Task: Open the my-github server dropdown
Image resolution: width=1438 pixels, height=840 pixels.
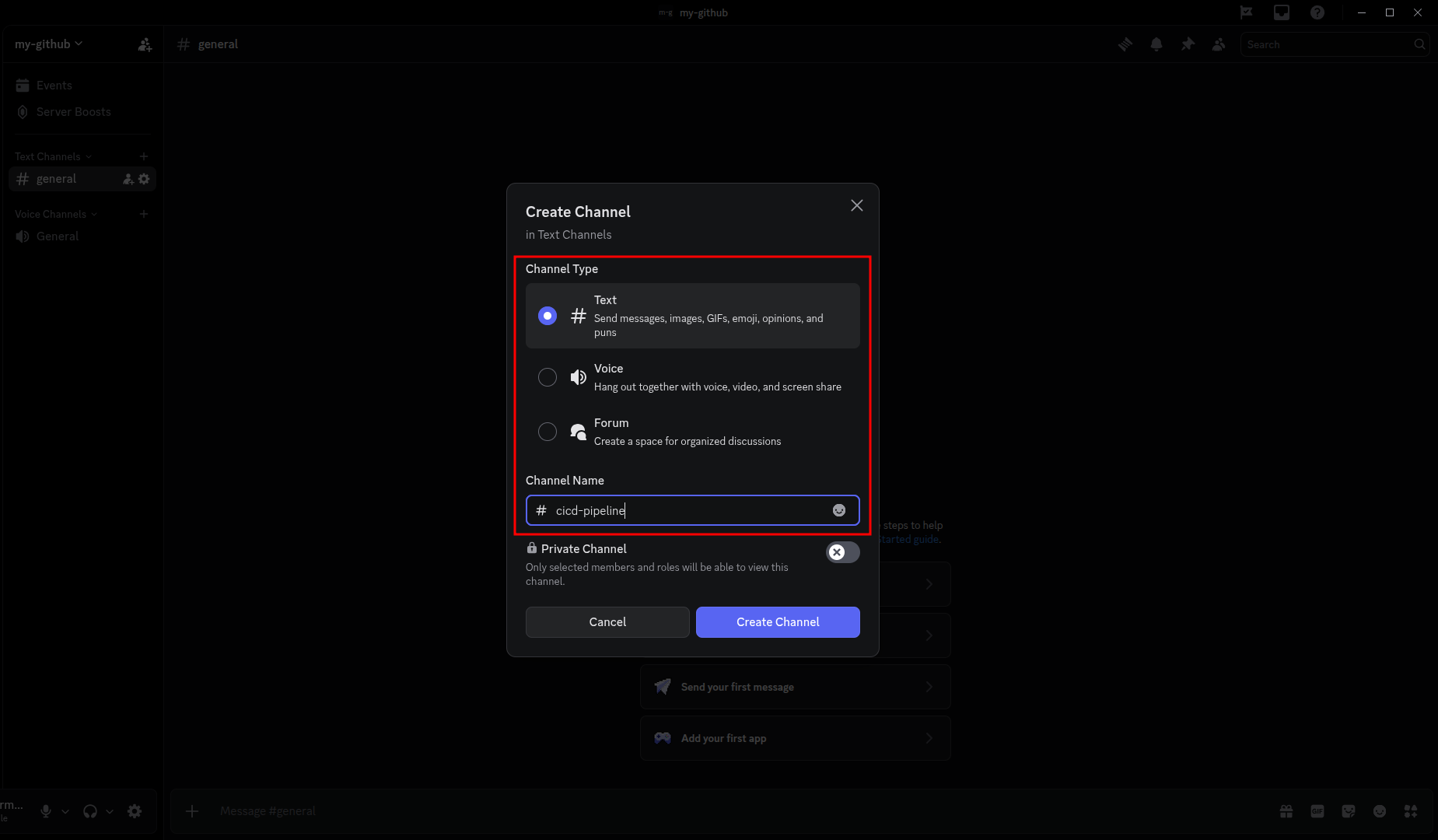Action: [x=48, y=44]
